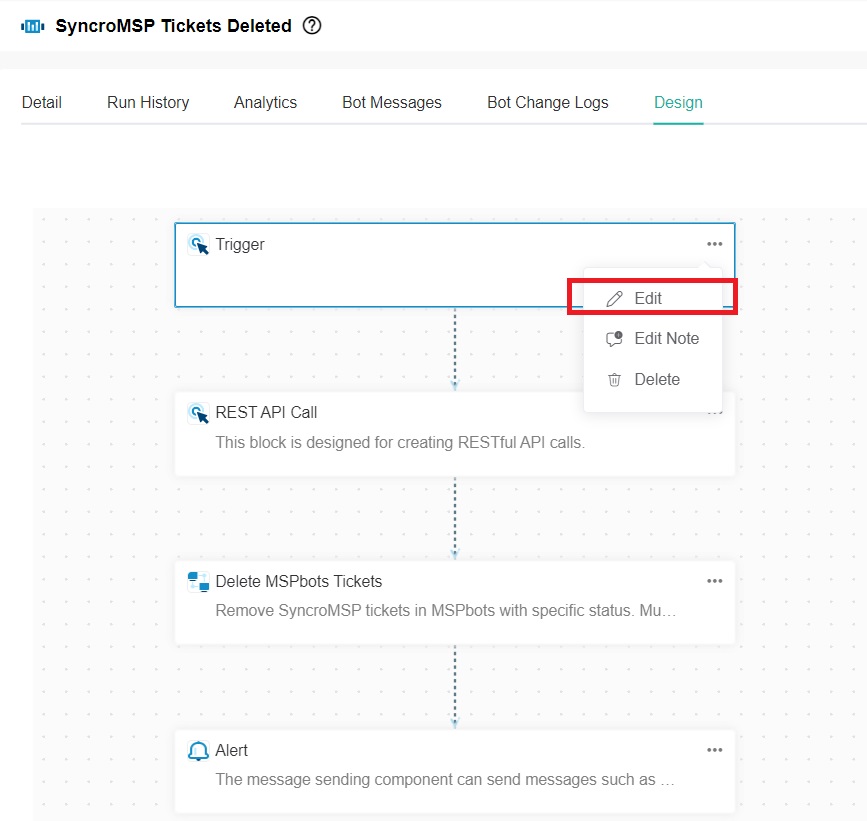
Task: Click the MSPbots bot logo icon
Action: [x=33, y=26]
